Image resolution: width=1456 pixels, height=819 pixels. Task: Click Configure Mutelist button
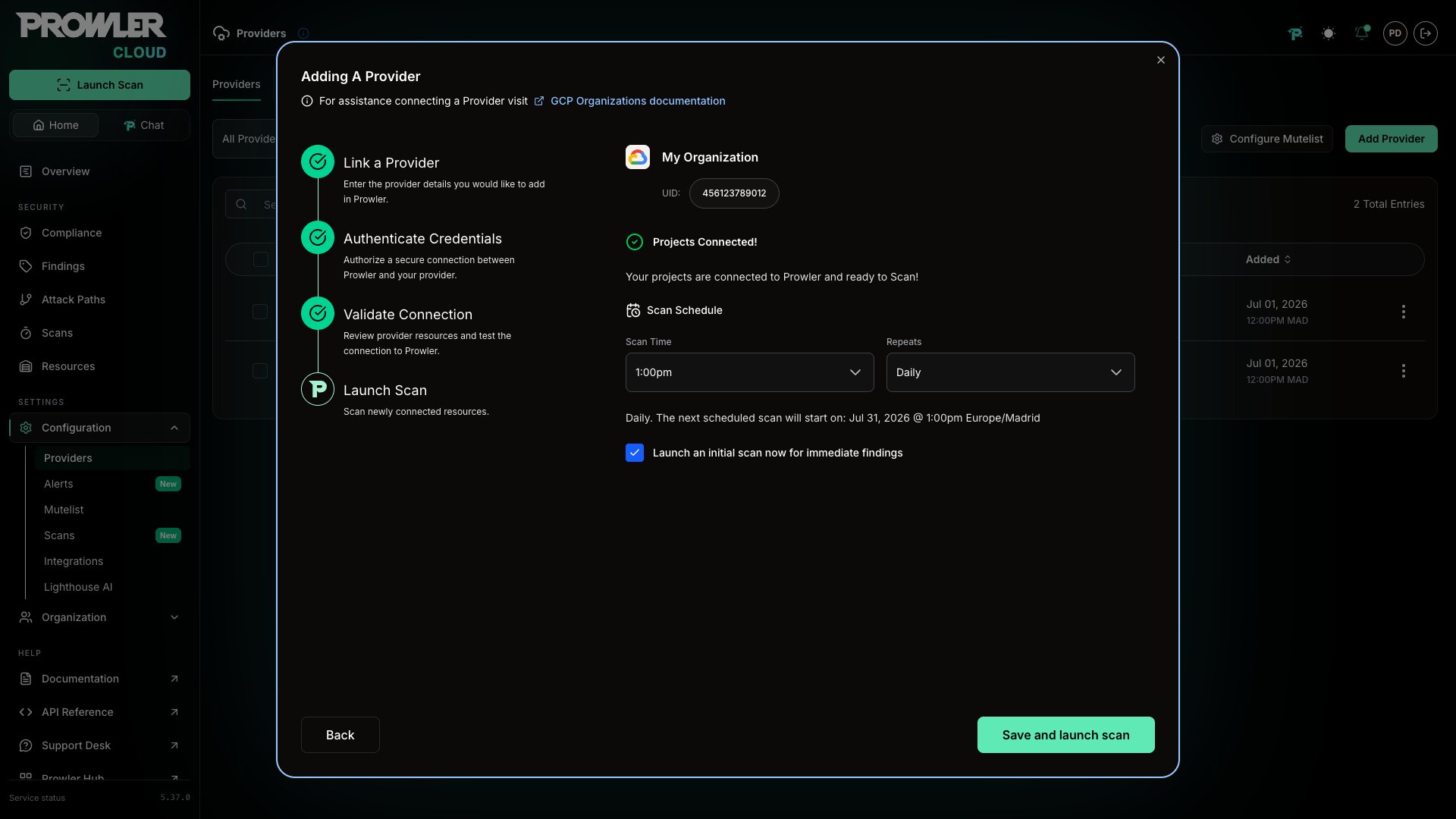pos(1266,139)
